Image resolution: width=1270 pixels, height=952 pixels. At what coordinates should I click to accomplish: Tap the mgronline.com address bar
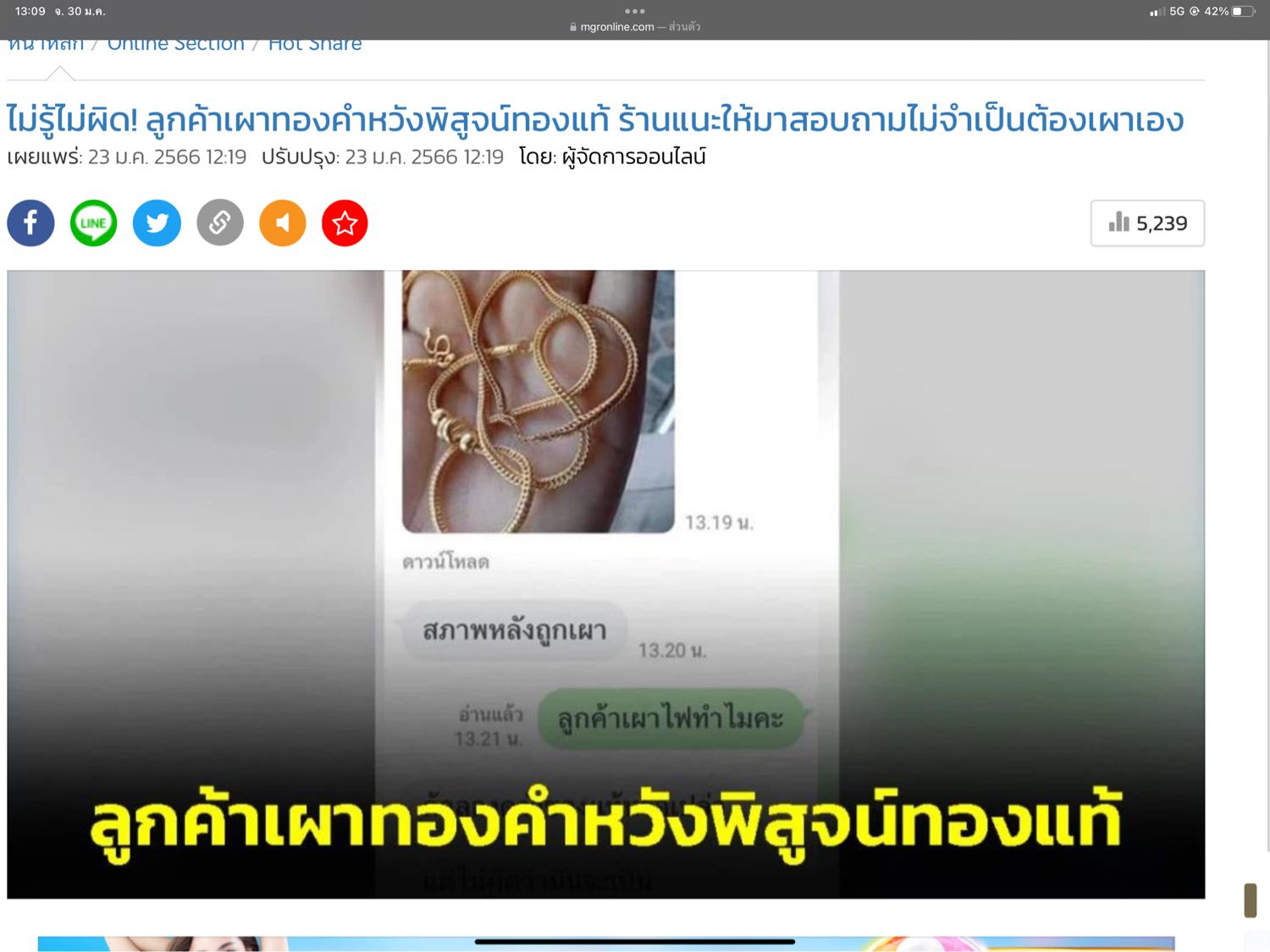coord(635,27)
